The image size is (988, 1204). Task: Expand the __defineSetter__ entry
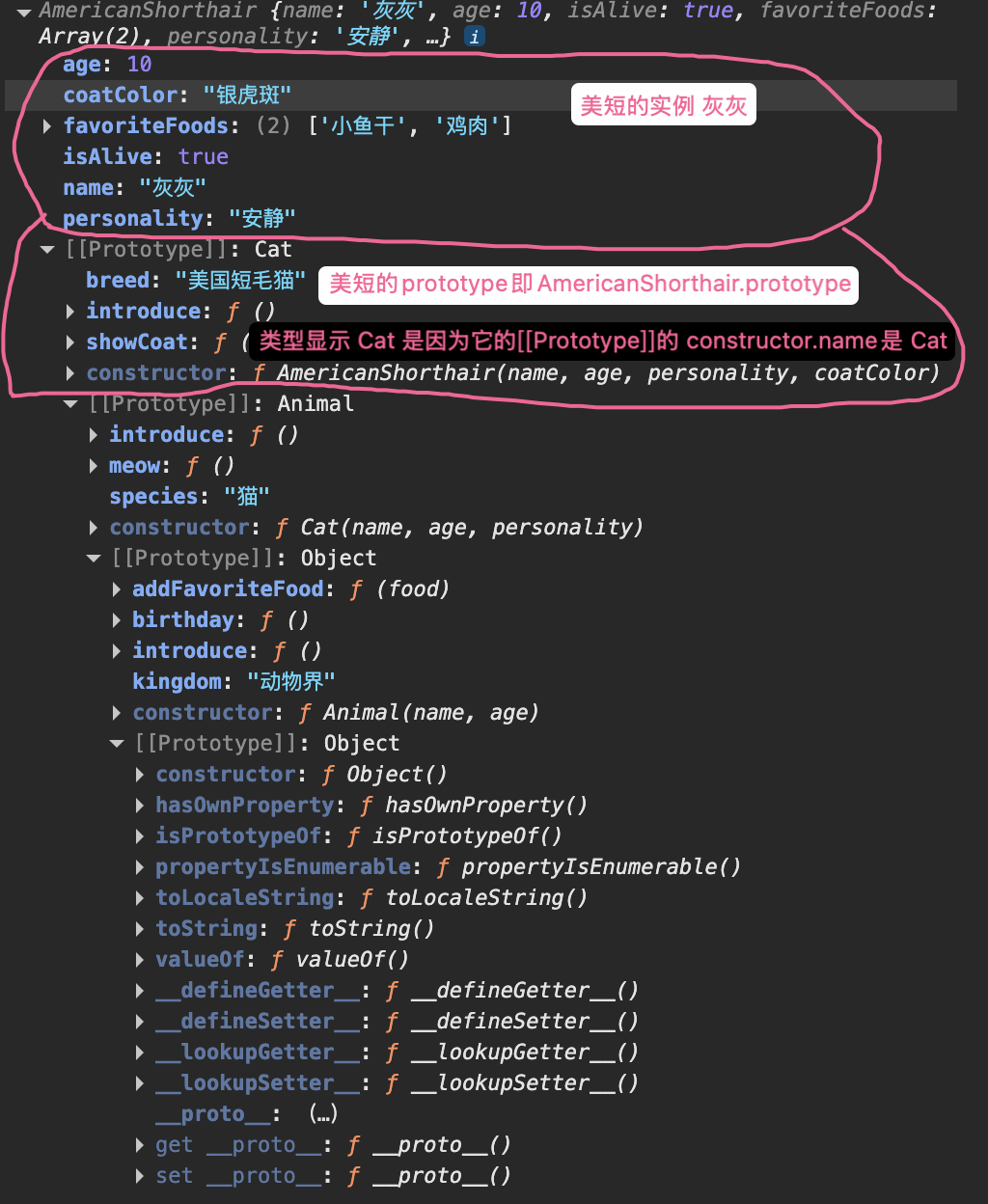pos(140,1022)
